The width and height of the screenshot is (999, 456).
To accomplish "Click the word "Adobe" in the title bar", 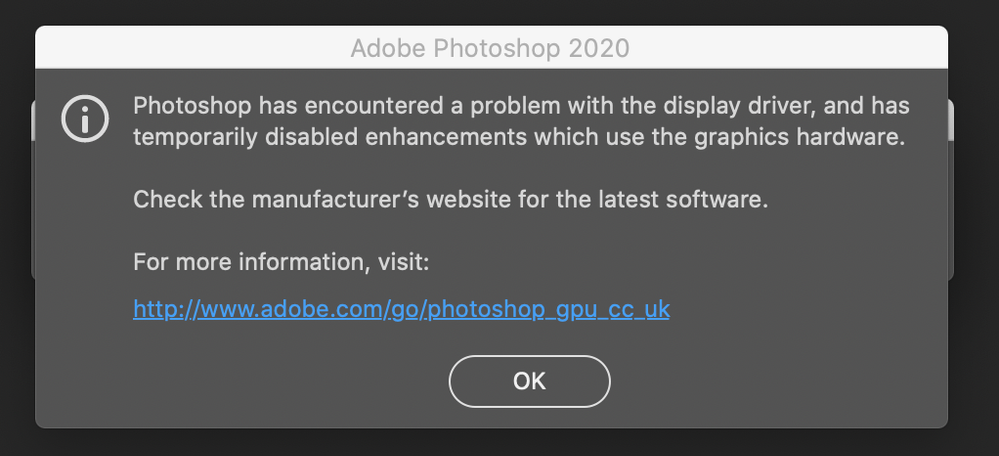I will pyautogui.click(x=382, y=48).
